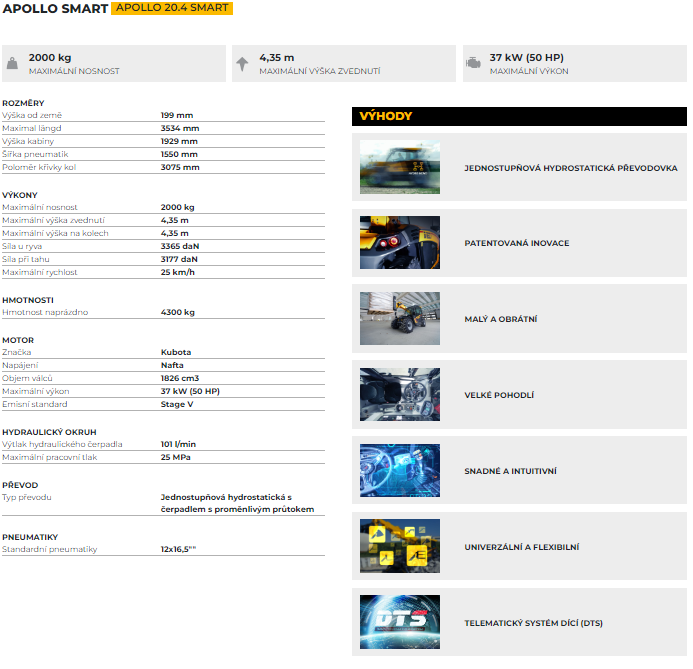
Task: Click the Snadné a intuitivní label
Action: [510, 471]
